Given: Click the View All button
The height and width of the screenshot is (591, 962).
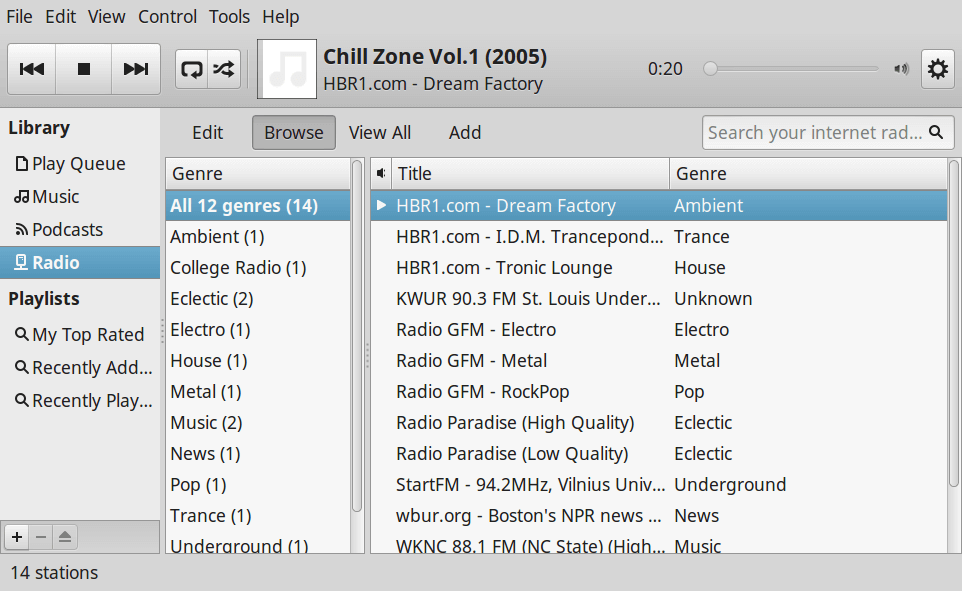Looking at the screenshot, I should click(380, 132).
